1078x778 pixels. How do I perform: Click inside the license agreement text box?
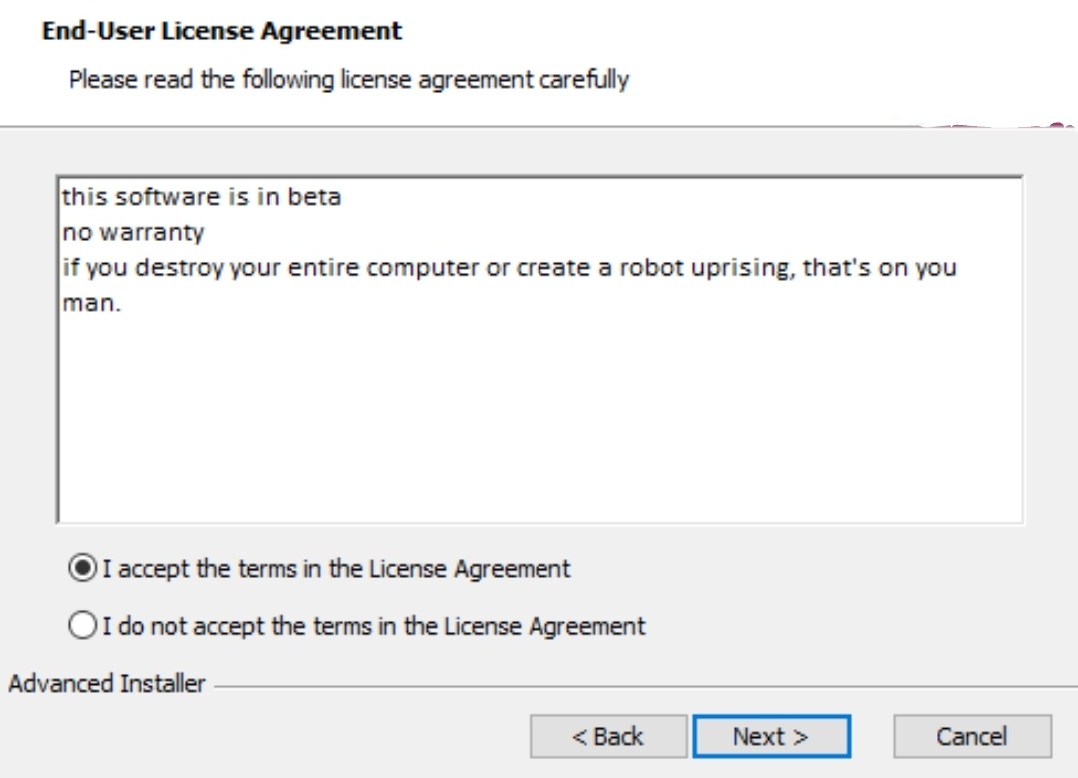540,349
